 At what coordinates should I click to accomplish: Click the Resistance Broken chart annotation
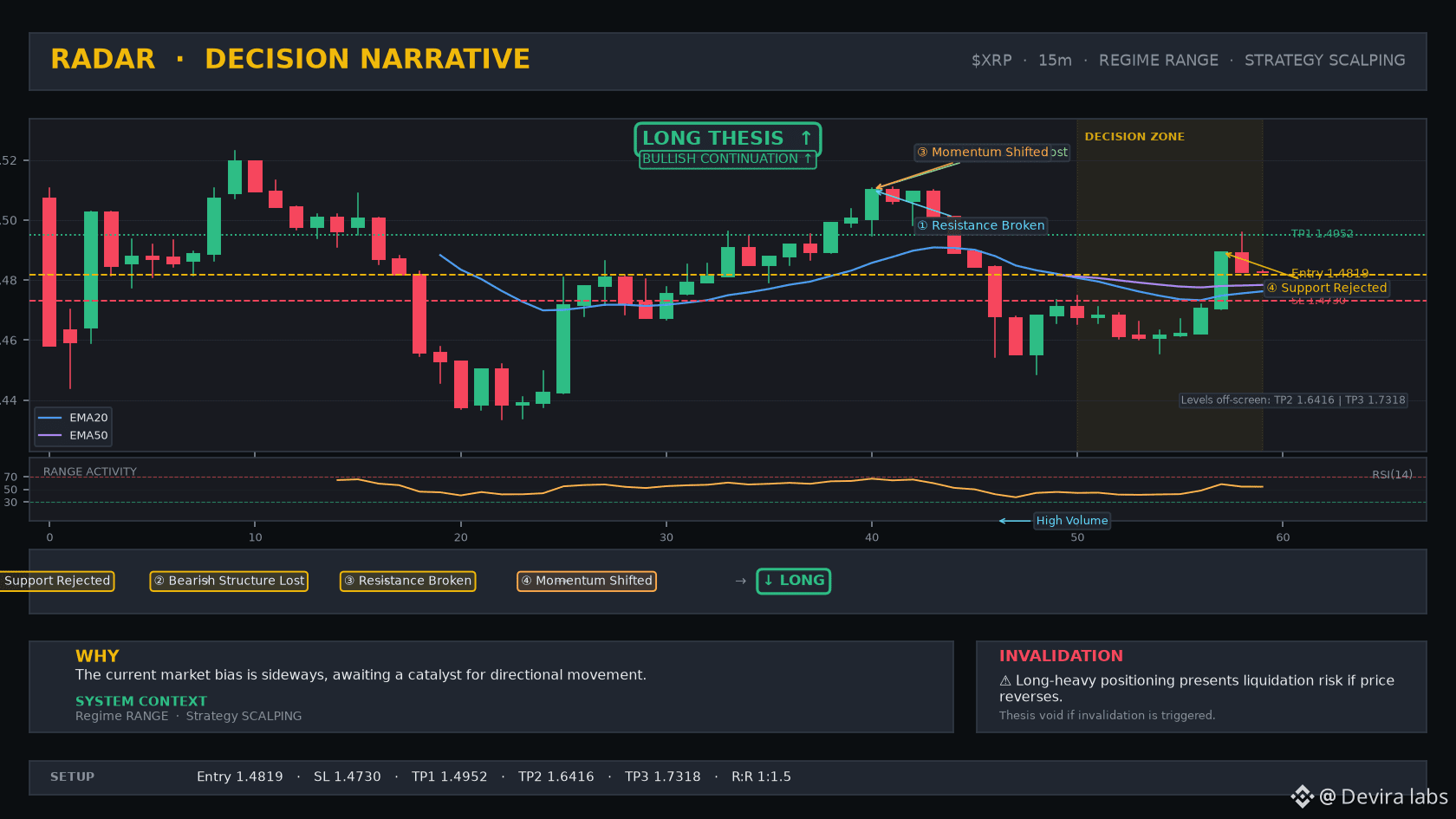click(x=981, y=225)
